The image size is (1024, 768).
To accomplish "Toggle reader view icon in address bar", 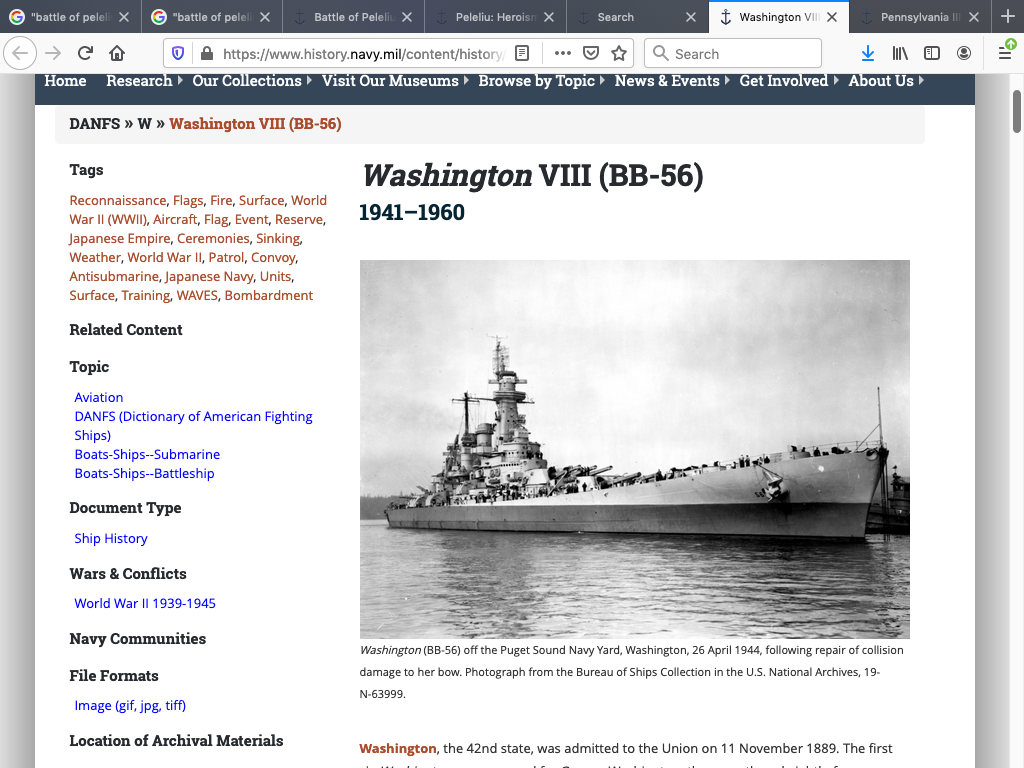I will coord(522,54).
